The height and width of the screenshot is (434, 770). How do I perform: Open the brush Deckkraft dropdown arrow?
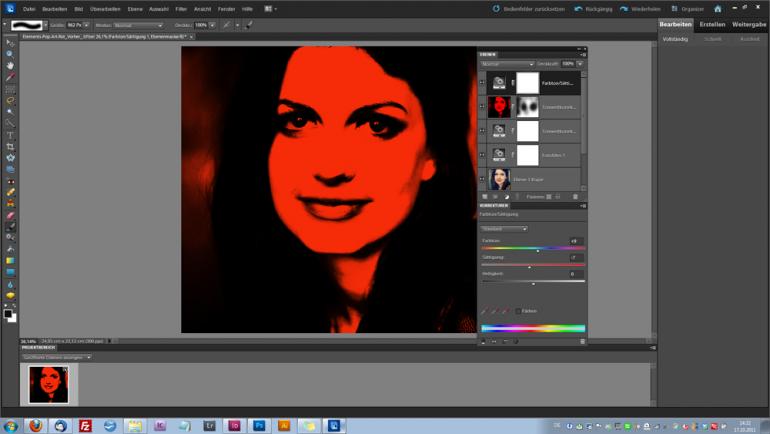pyautogui.click(x=212, y=25)
